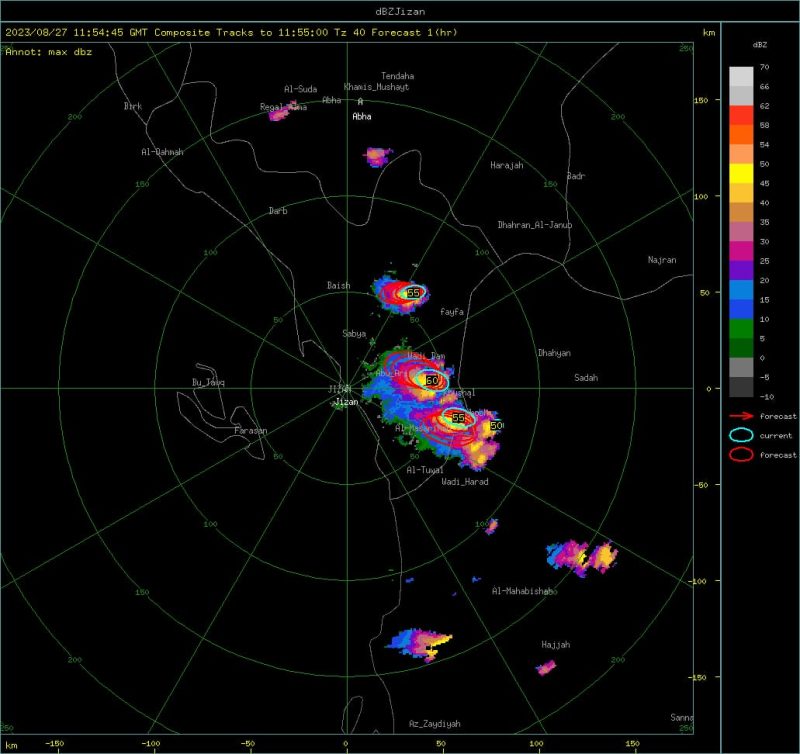Pick the purple 20–25 dBZ legend swatch
The image size is (800, 754).
tap(741, 270)
